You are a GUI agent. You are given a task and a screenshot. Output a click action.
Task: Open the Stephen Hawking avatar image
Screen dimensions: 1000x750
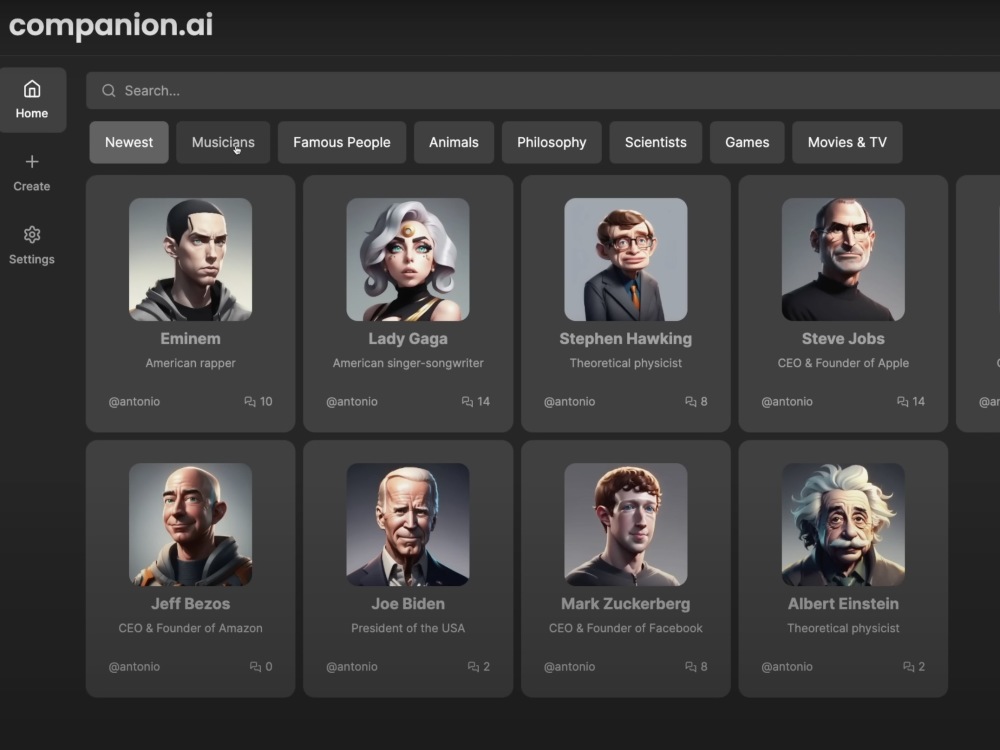coord(626,260)
